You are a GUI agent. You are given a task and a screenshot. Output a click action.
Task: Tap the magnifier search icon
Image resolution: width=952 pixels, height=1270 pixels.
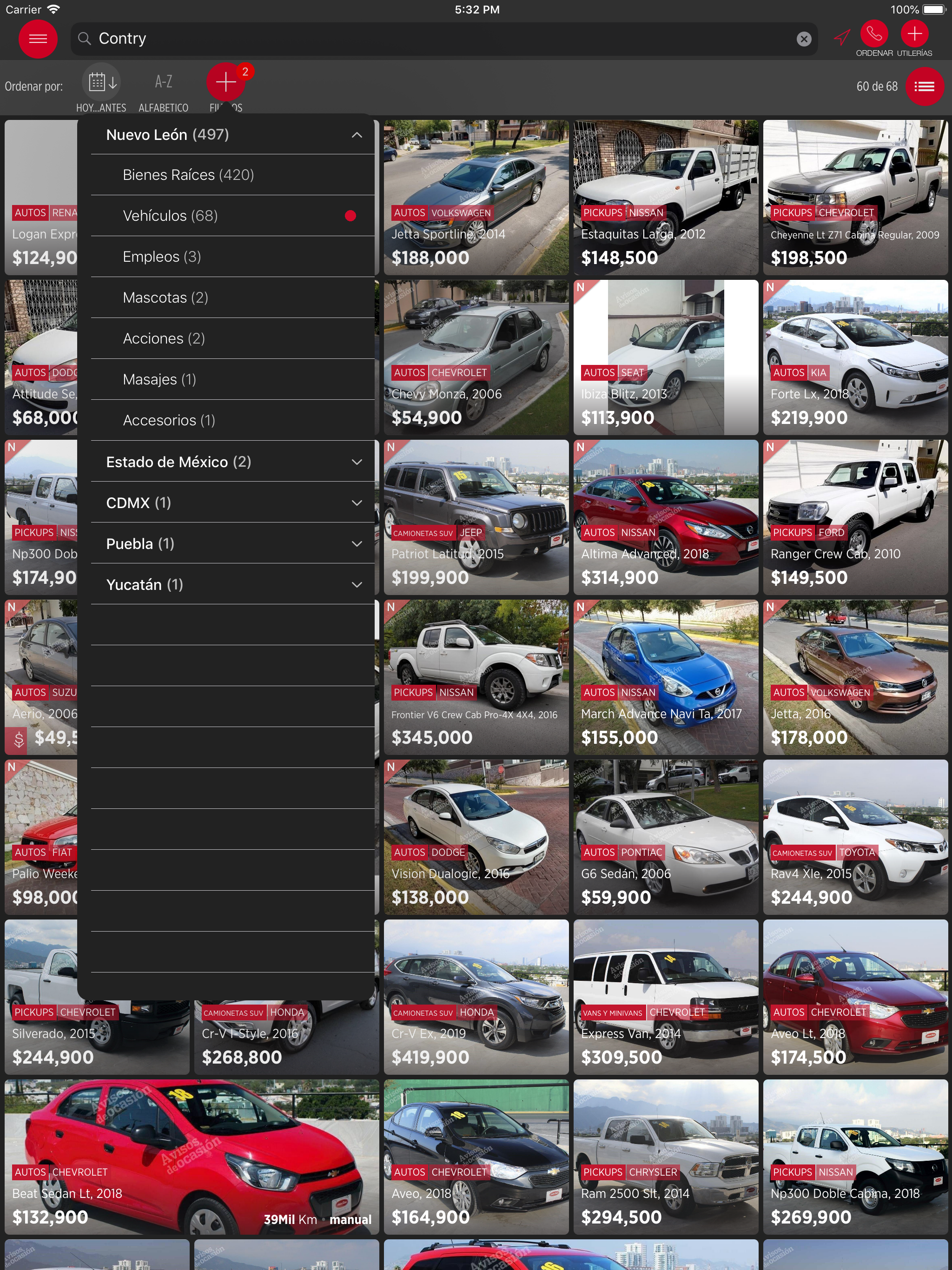click(x=85, y=39)
